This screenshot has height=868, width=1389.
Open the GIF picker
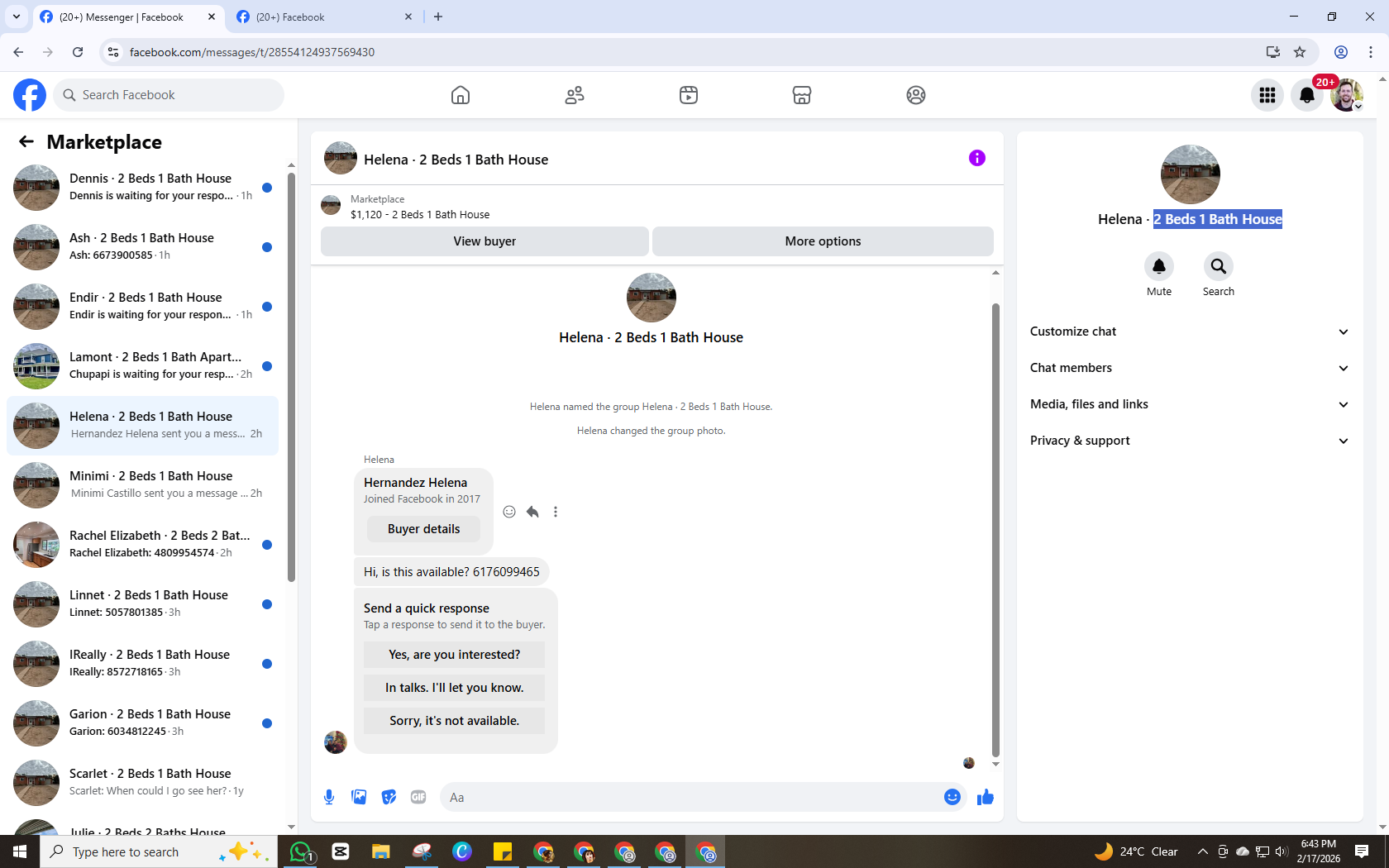(x=418, y=797)
